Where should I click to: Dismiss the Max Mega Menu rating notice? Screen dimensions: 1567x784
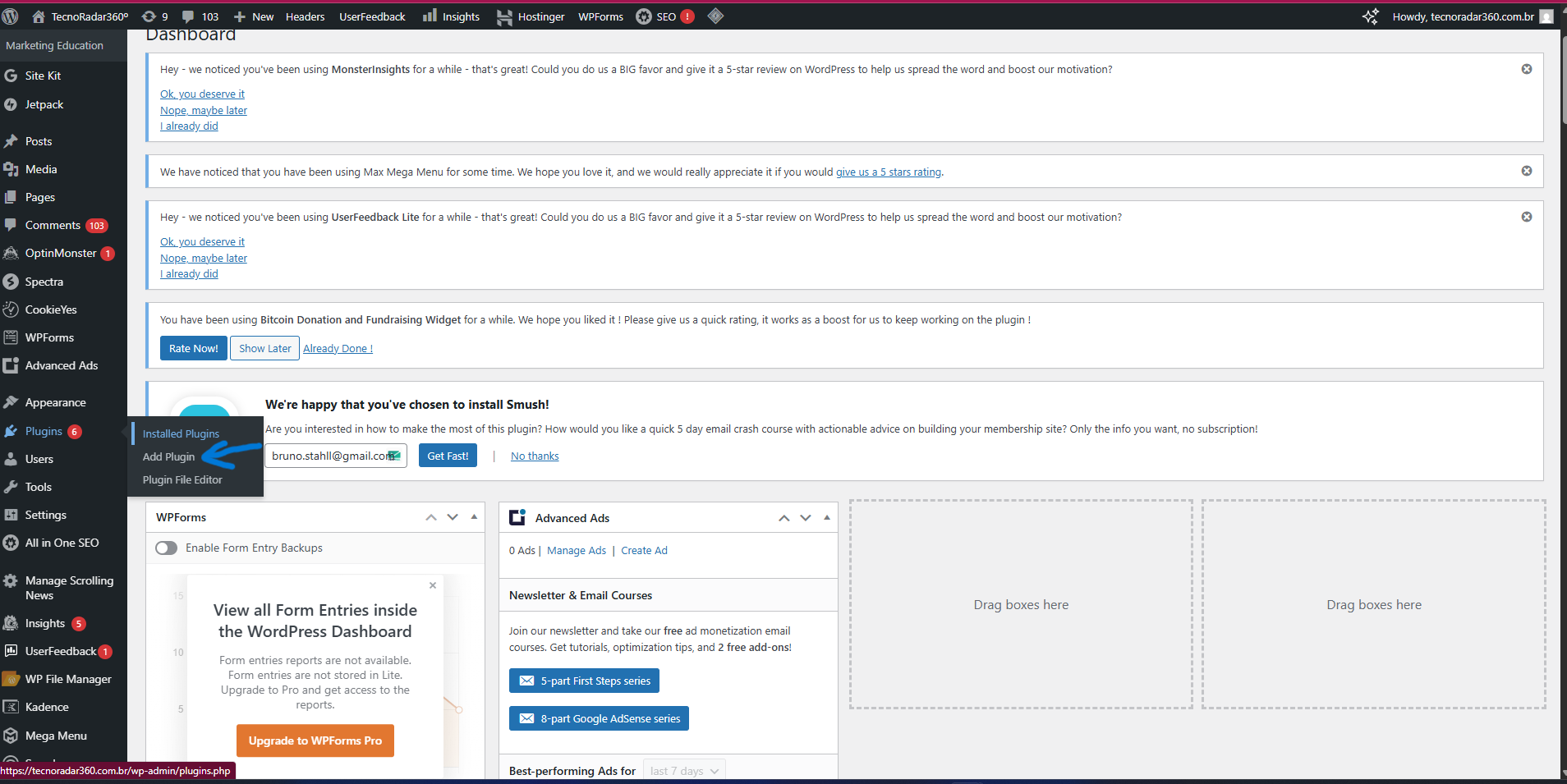(x=1526, y=171)
